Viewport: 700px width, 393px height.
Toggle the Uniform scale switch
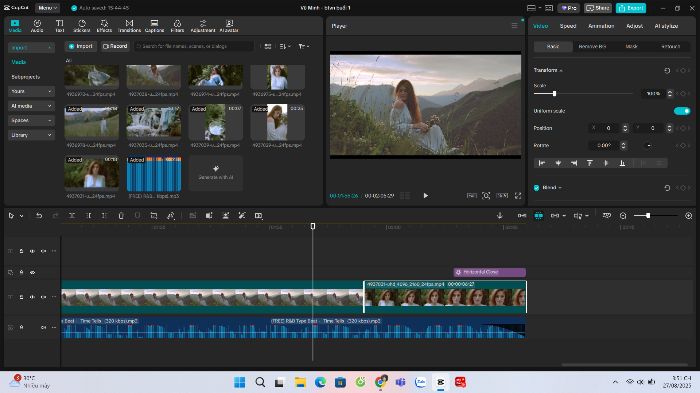point(682,111)
